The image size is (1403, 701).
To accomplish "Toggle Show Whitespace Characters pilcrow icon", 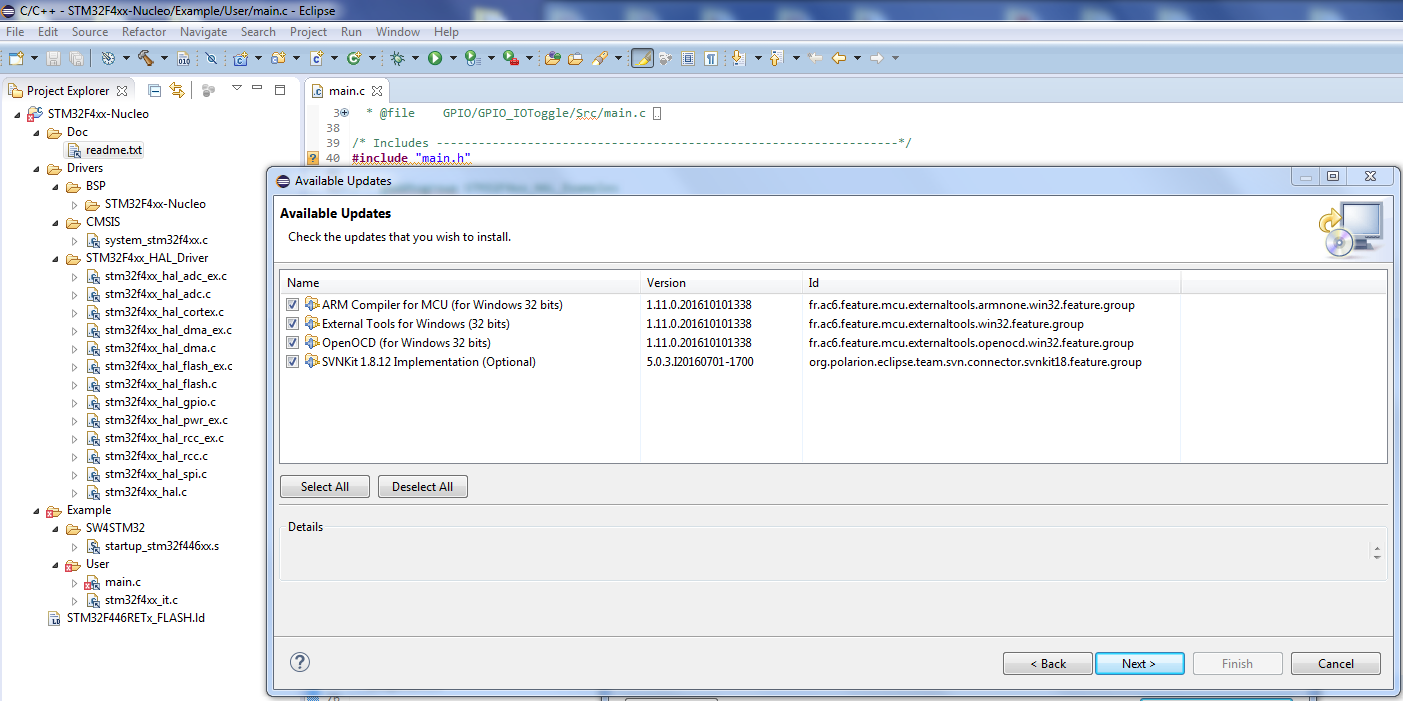I will pyautogui.click(x=710, y=58).
